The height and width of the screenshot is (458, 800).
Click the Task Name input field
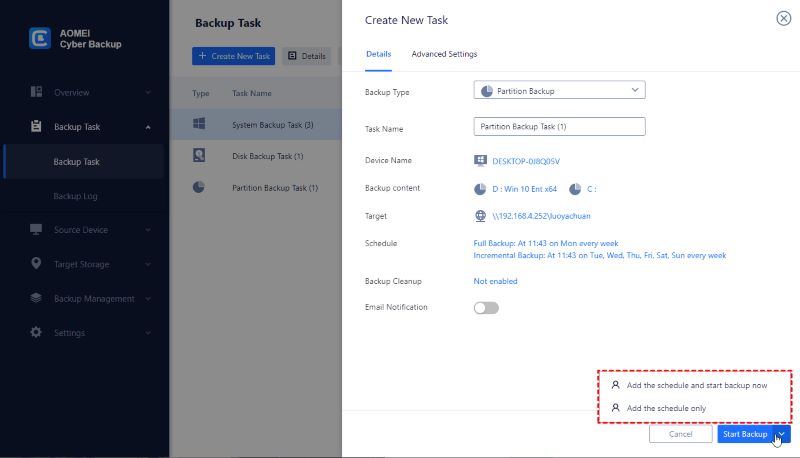coord(560,126)
